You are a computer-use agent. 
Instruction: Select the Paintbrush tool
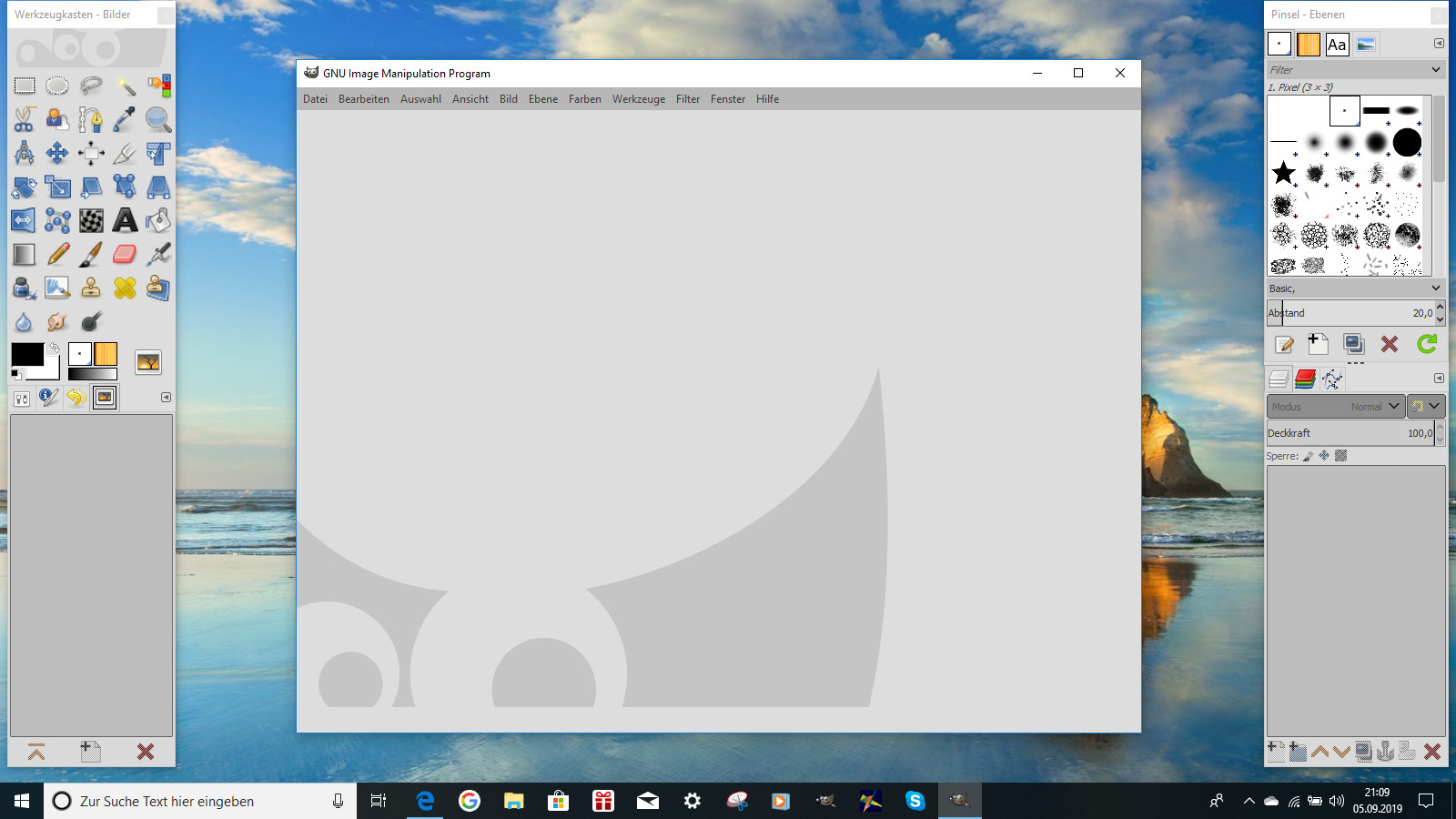pos(91,254)
